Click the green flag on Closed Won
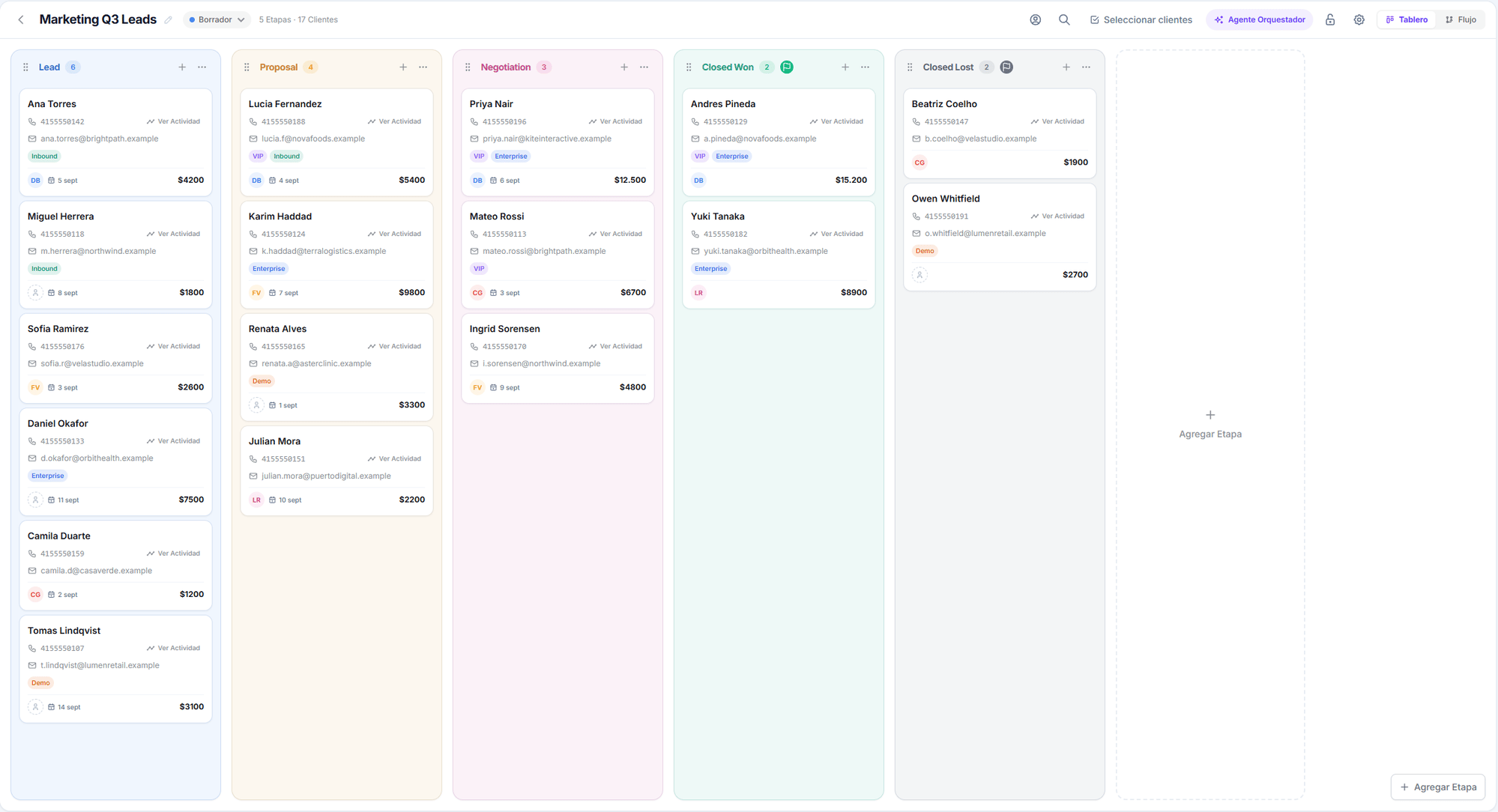Screen dimensions: 1498x812 click(787, 67)
